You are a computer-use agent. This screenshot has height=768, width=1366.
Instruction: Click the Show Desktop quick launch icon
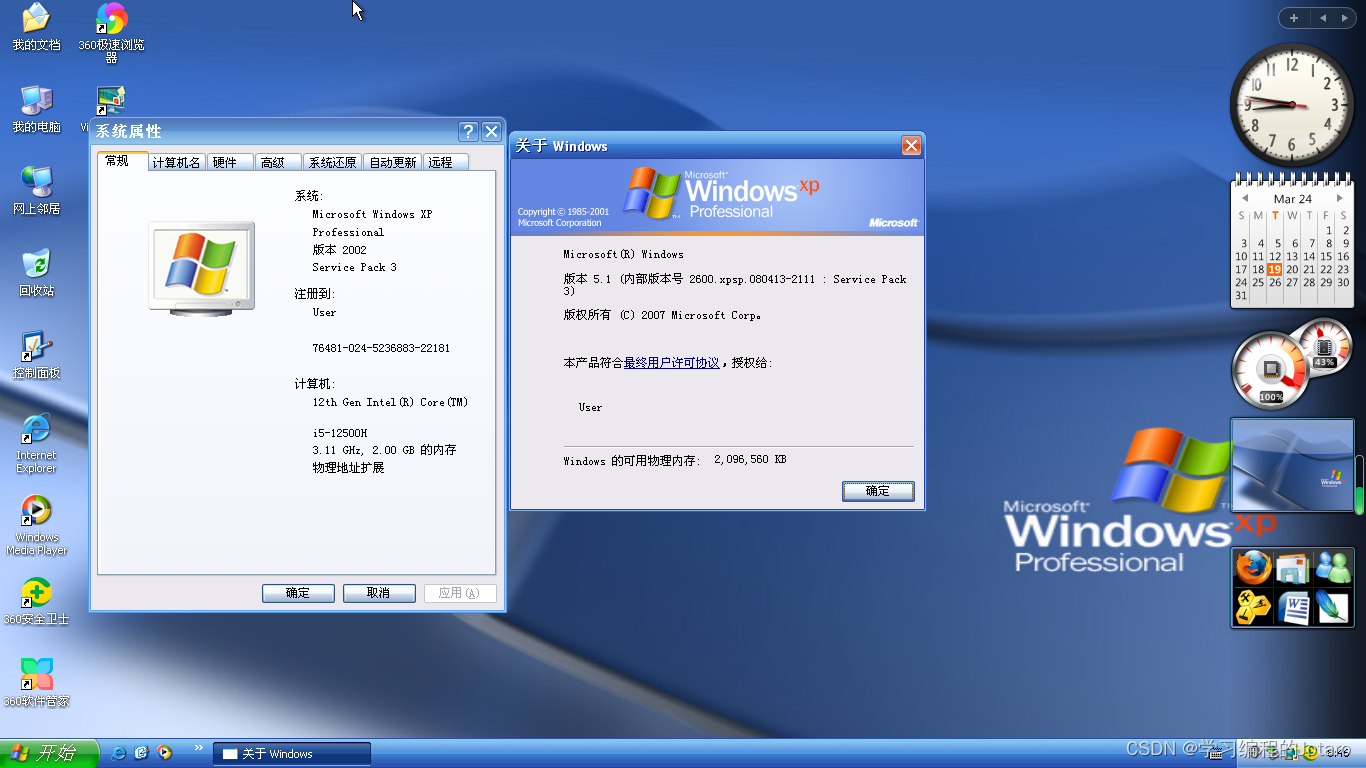click(x=142, y=753)
